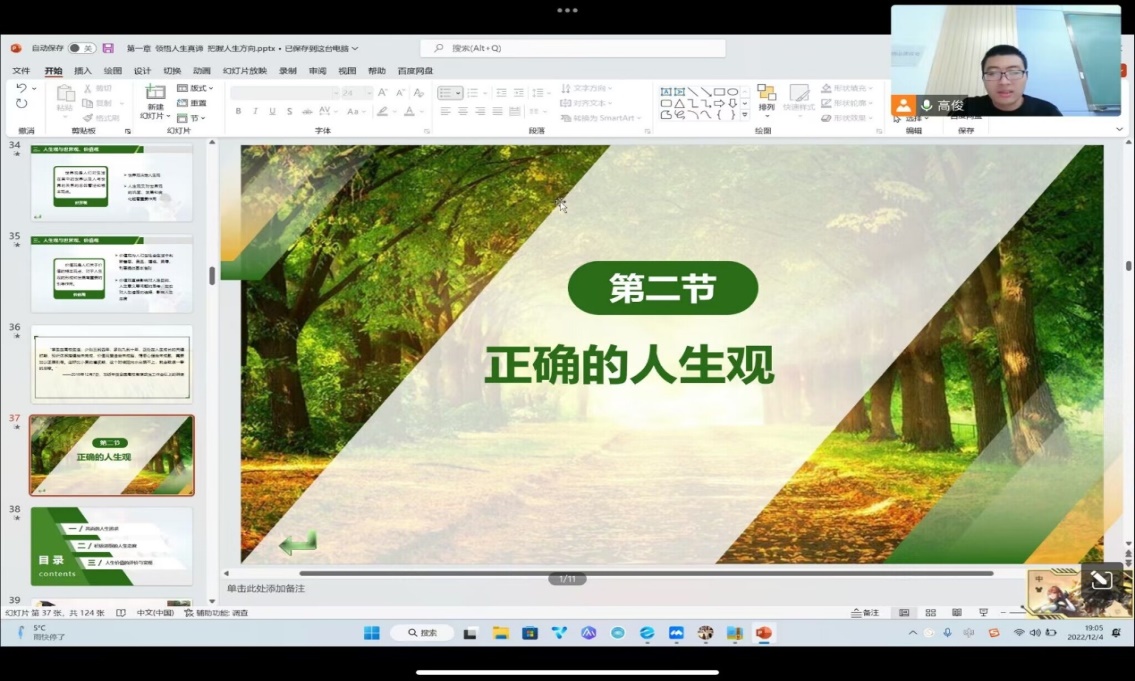Image resolution: width=1135 pixels, height=681 pixels.
Task: Click the Windows Start button
Action: 372,633
